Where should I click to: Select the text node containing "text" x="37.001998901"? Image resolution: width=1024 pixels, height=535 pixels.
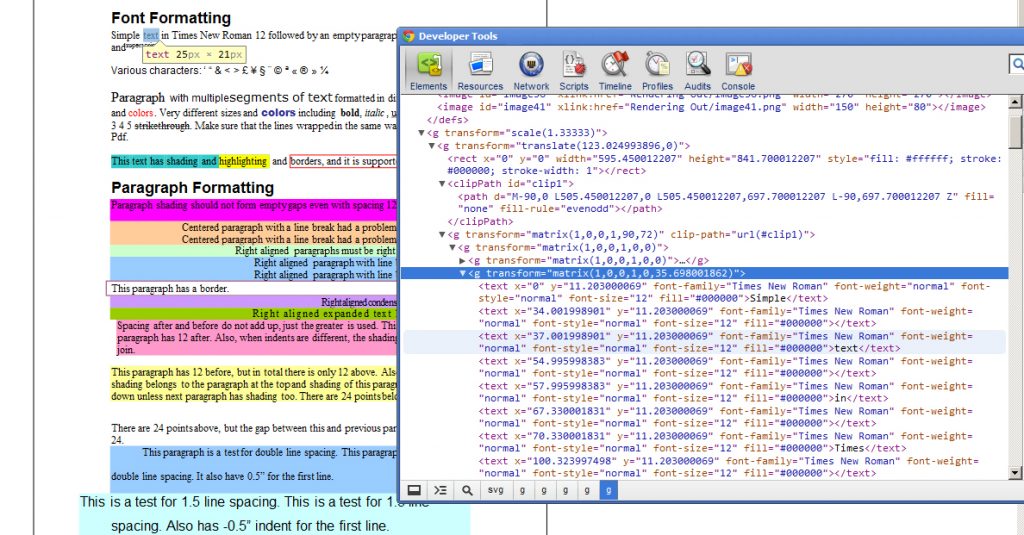726,342
